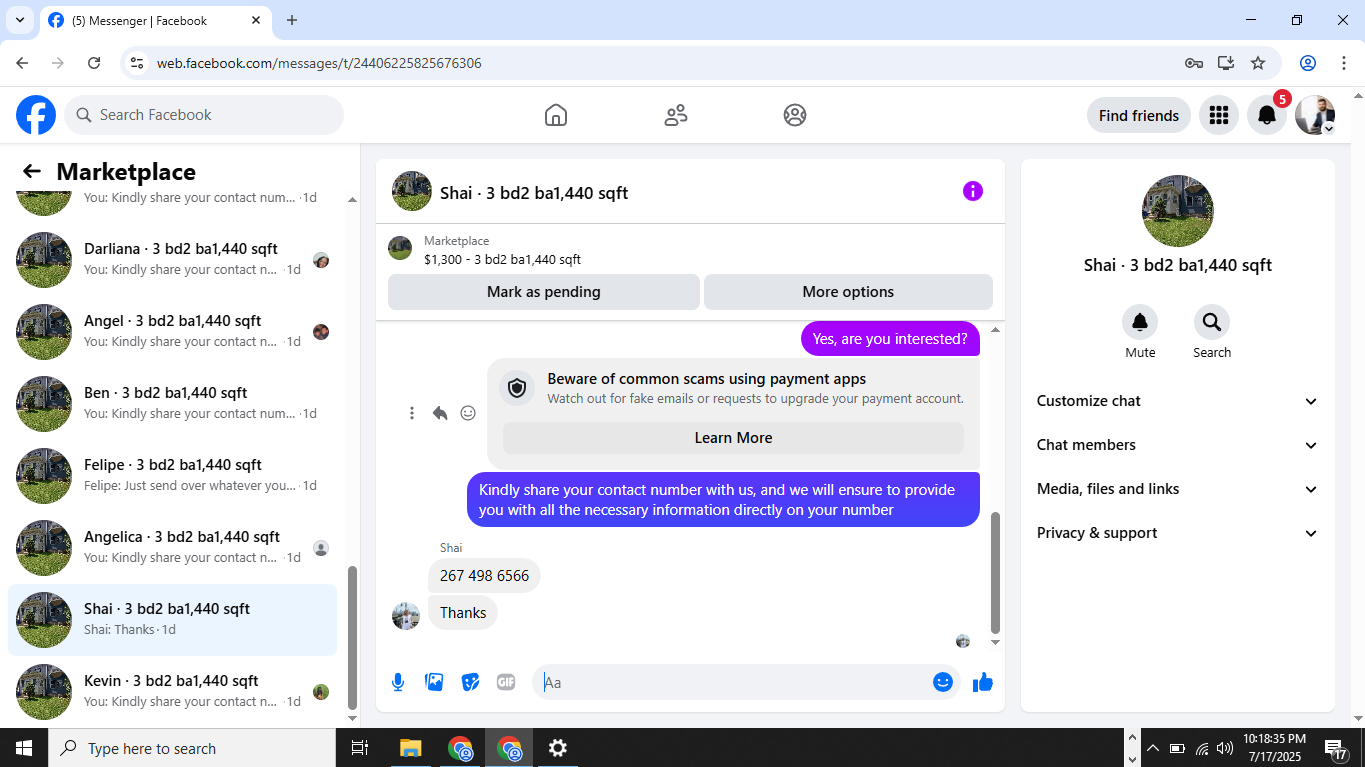Mute the Shai conversation

(x=1140, y=322)
